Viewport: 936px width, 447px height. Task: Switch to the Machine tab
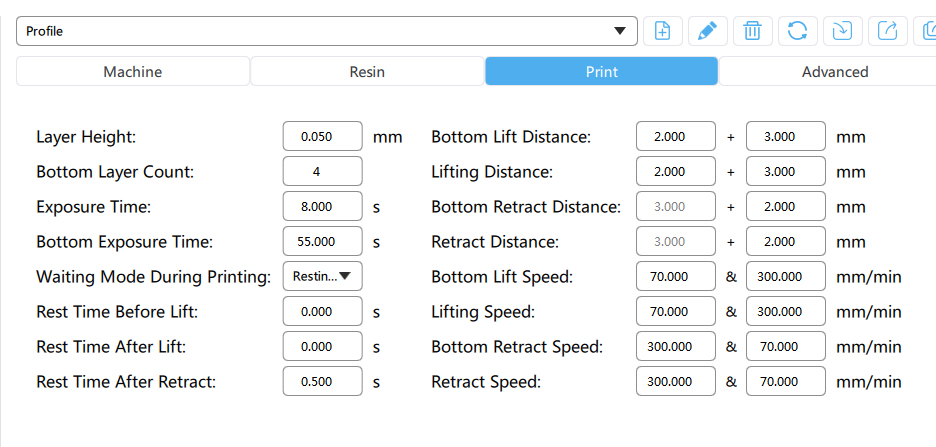click(133, 72)
